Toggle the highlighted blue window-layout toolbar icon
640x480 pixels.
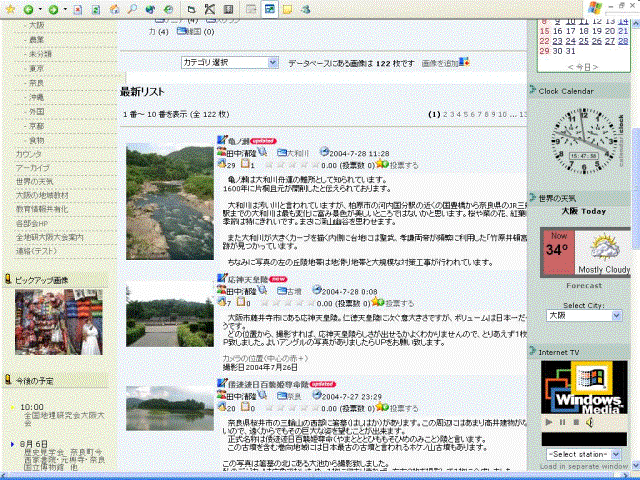tap(269, 9)
